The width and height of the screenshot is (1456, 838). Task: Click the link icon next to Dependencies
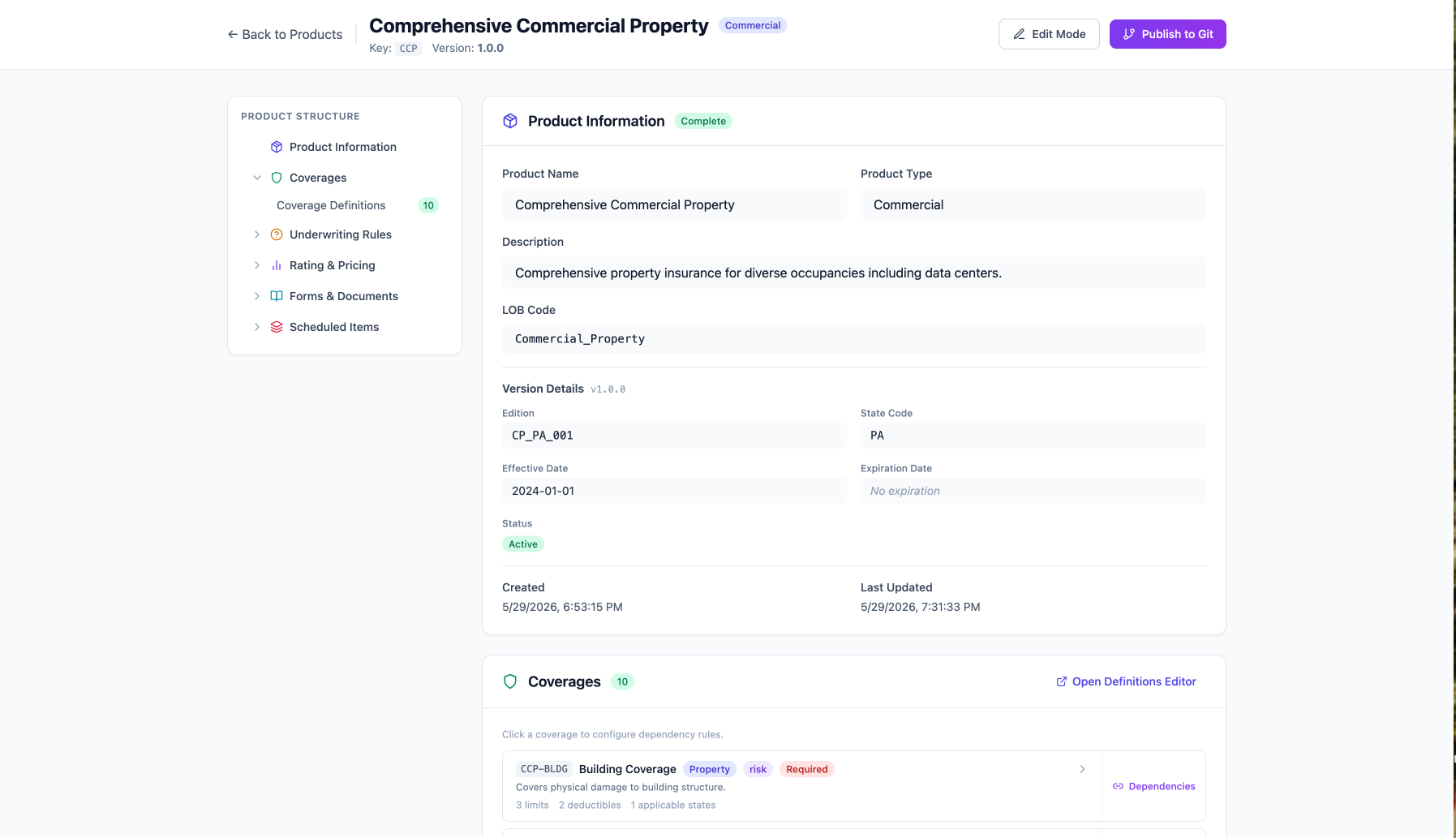[1118, 786]
